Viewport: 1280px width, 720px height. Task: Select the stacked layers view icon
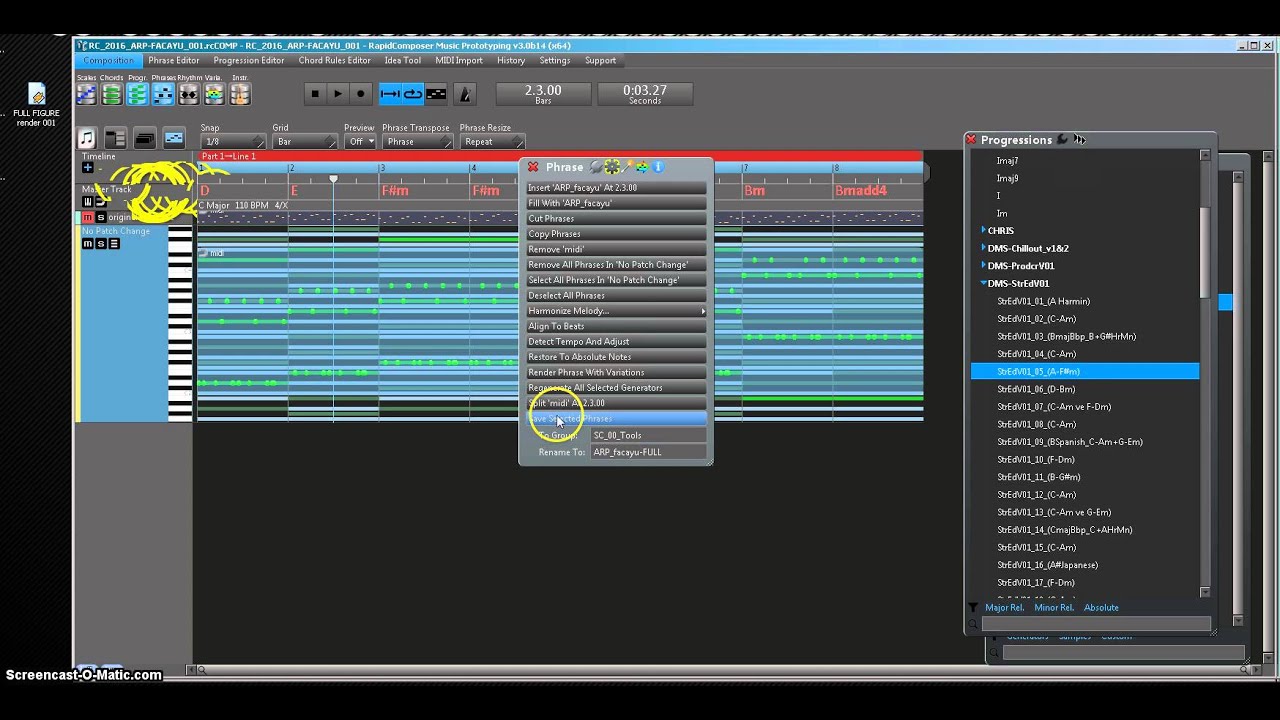[x=144, y=139]
